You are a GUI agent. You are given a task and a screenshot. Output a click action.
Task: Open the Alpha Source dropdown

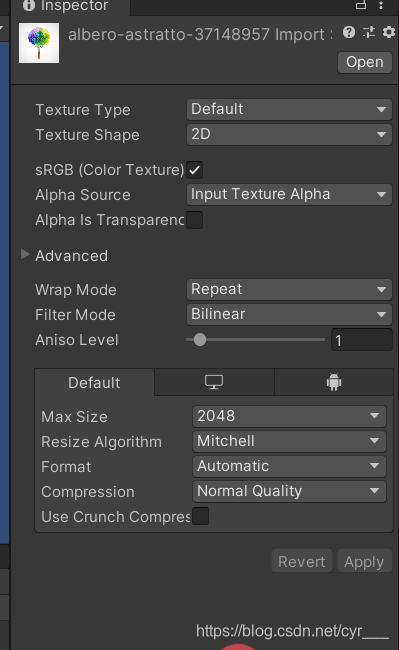[x=289, y=194]
